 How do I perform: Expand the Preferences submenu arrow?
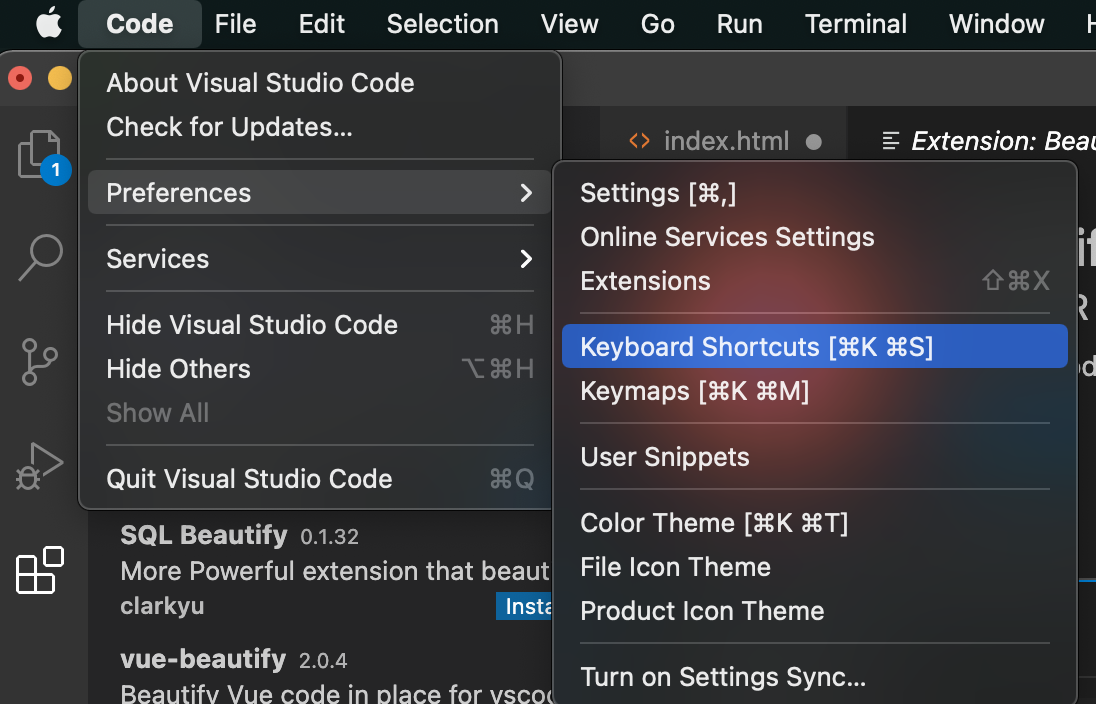(526, 193)
